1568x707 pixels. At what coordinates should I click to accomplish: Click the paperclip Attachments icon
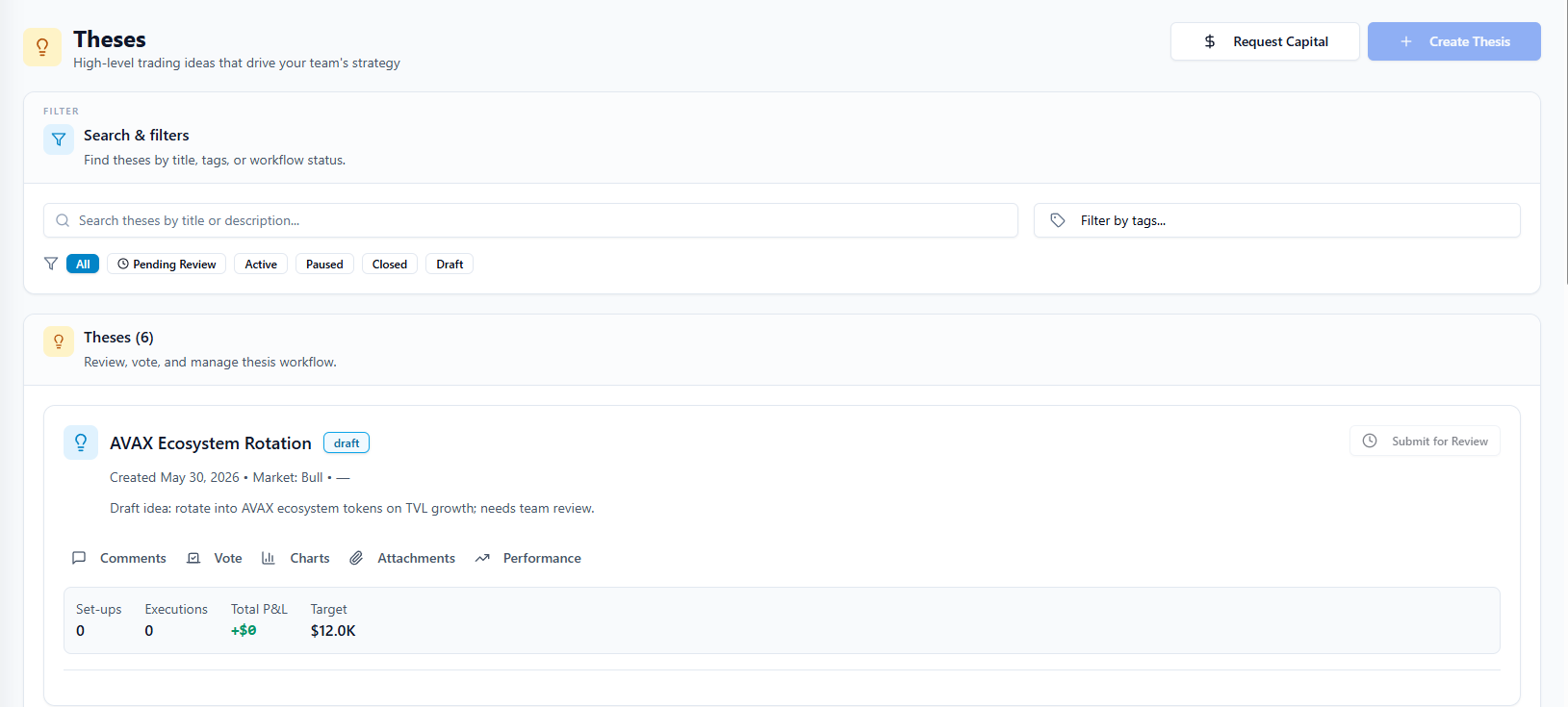[x=356, y=558]
